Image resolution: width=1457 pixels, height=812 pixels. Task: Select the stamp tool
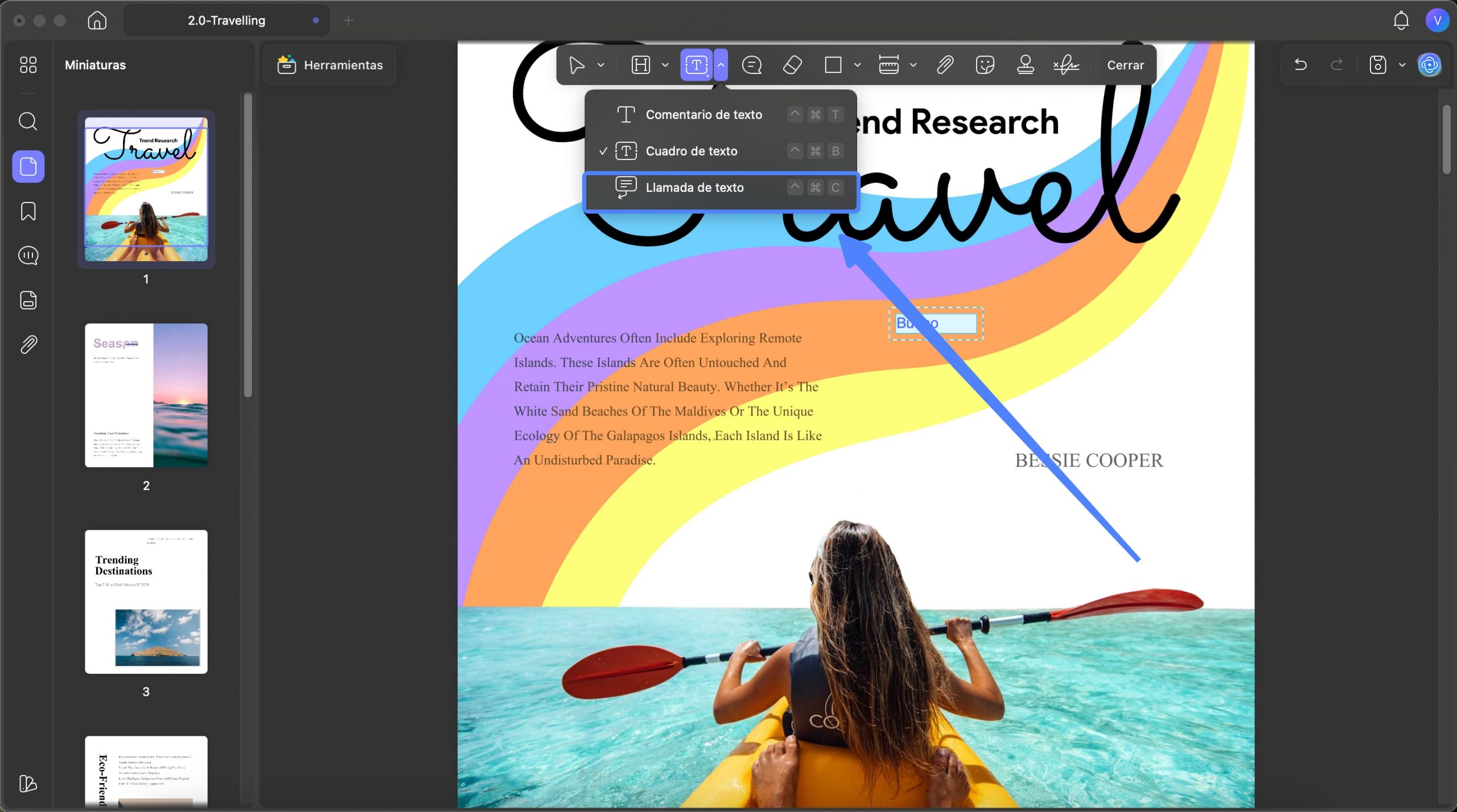point(1026,65)
